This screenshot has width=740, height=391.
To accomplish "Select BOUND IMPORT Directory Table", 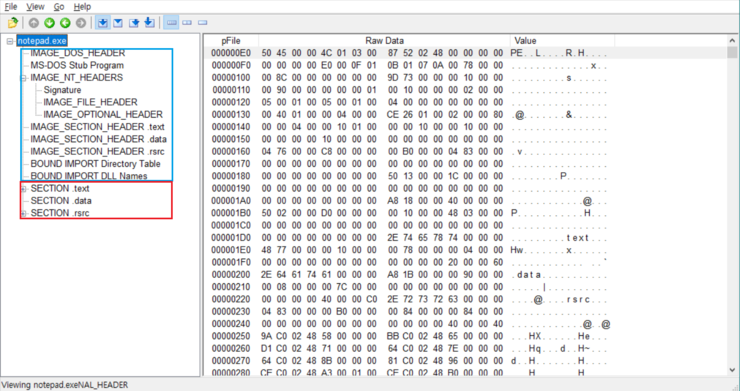I will click(x=95, y=163).
